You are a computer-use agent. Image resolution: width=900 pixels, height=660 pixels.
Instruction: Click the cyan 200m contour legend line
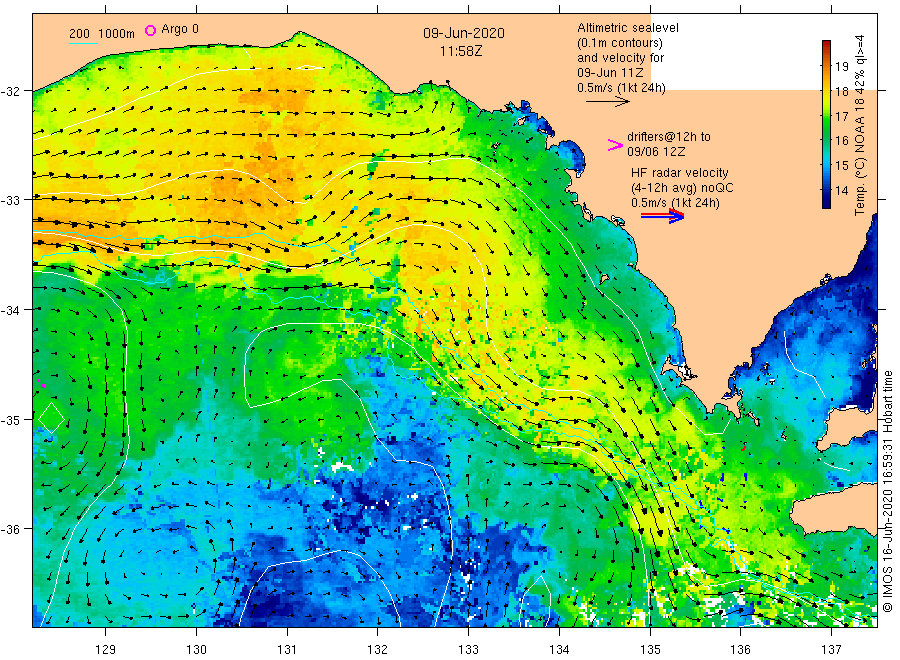pos(83,43)
